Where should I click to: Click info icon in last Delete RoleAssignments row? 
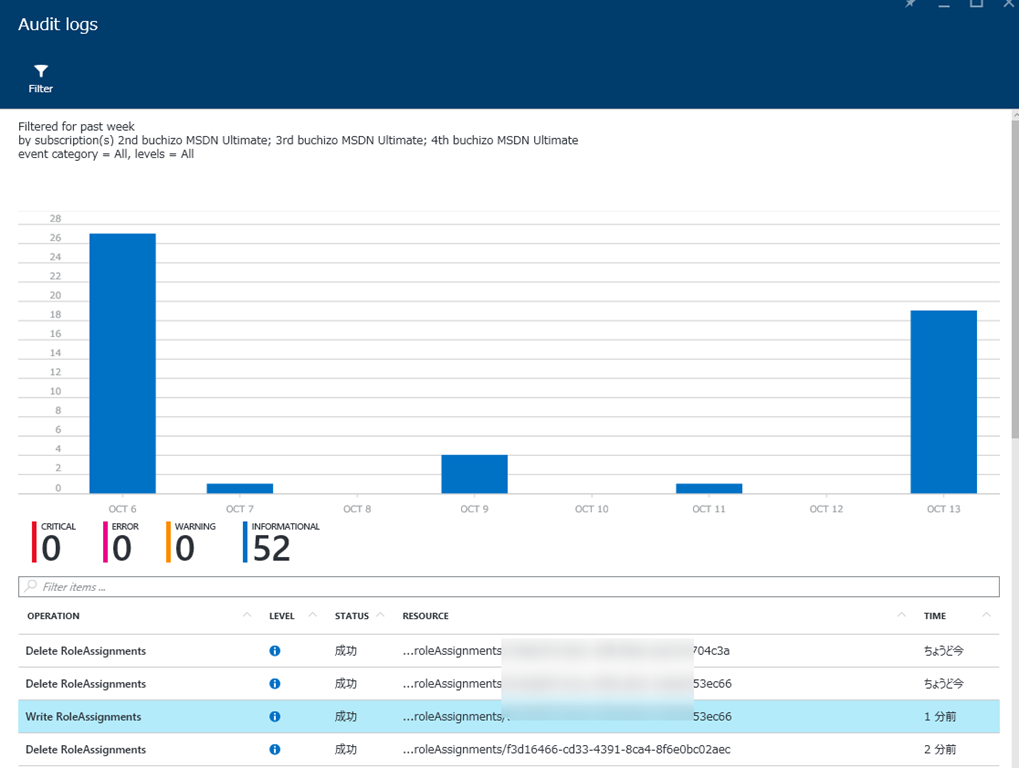pos(275,750)
